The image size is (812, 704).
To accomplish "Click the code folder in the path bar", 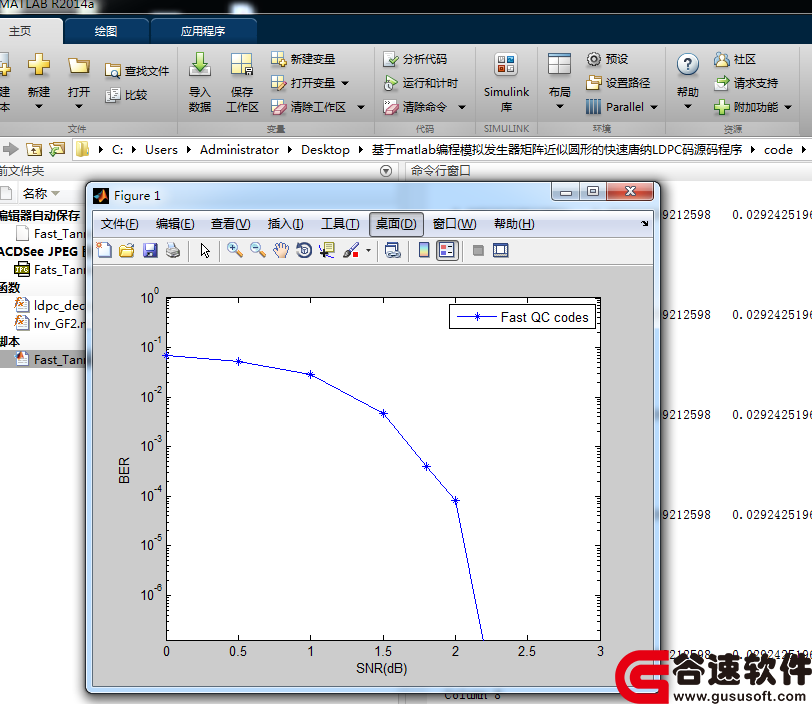I will coord(778,150).
